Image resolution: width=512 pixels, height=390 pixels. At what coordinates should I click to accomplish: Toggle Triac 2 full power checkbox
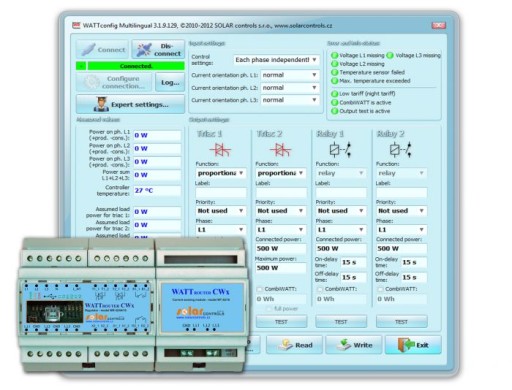(x=269, y=309)
